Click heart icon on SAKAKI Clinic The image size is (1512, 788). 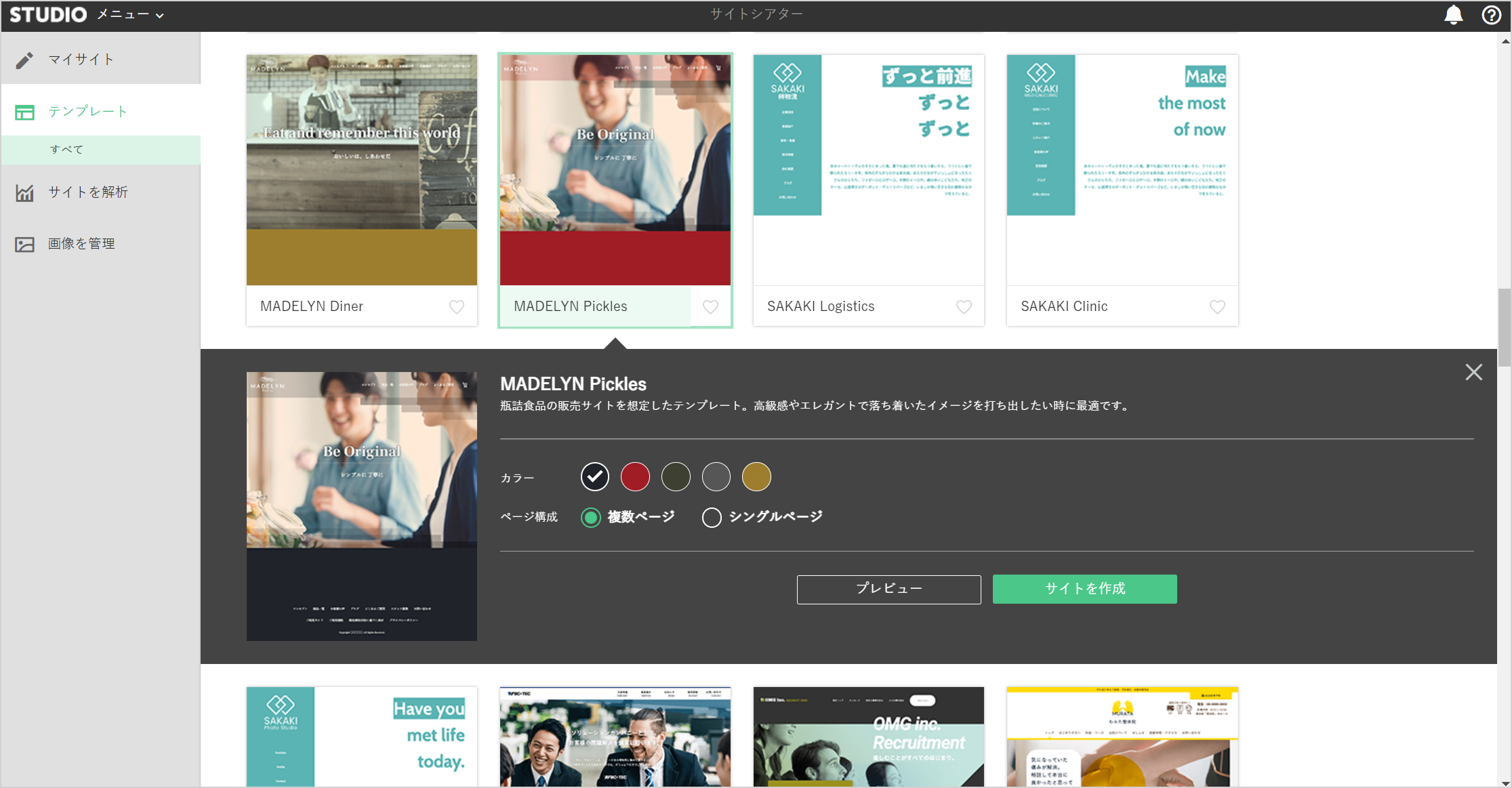1217,307
